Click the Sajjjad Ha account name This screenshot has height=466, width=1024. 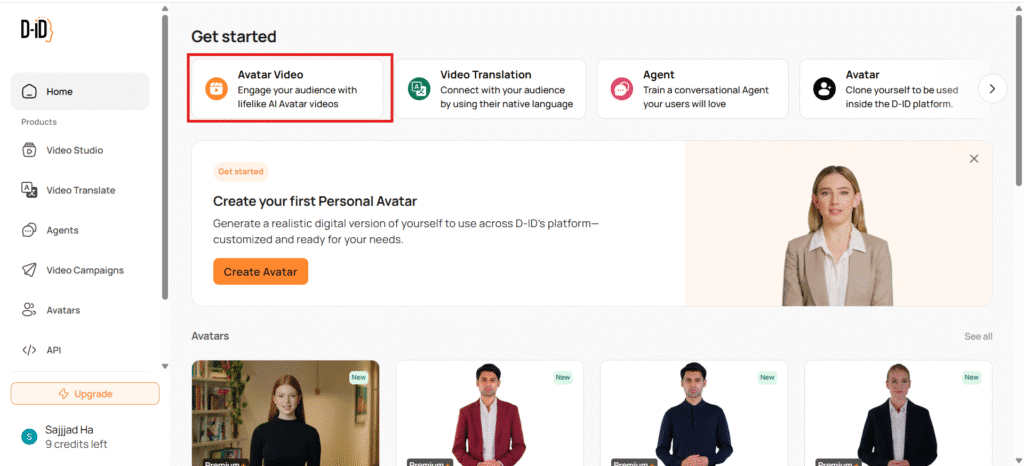[x=69, y=430]
